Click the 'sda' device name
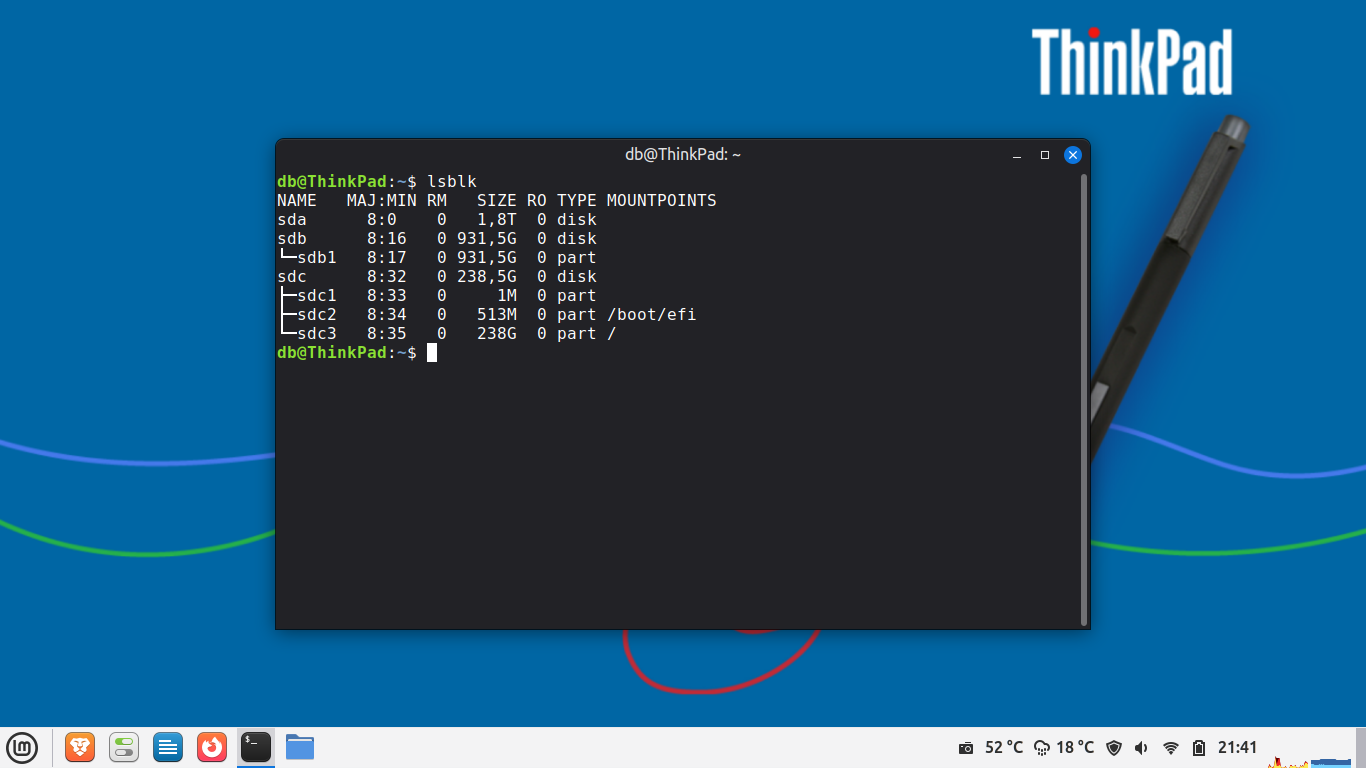The image size is (1366, 768). 292,219
